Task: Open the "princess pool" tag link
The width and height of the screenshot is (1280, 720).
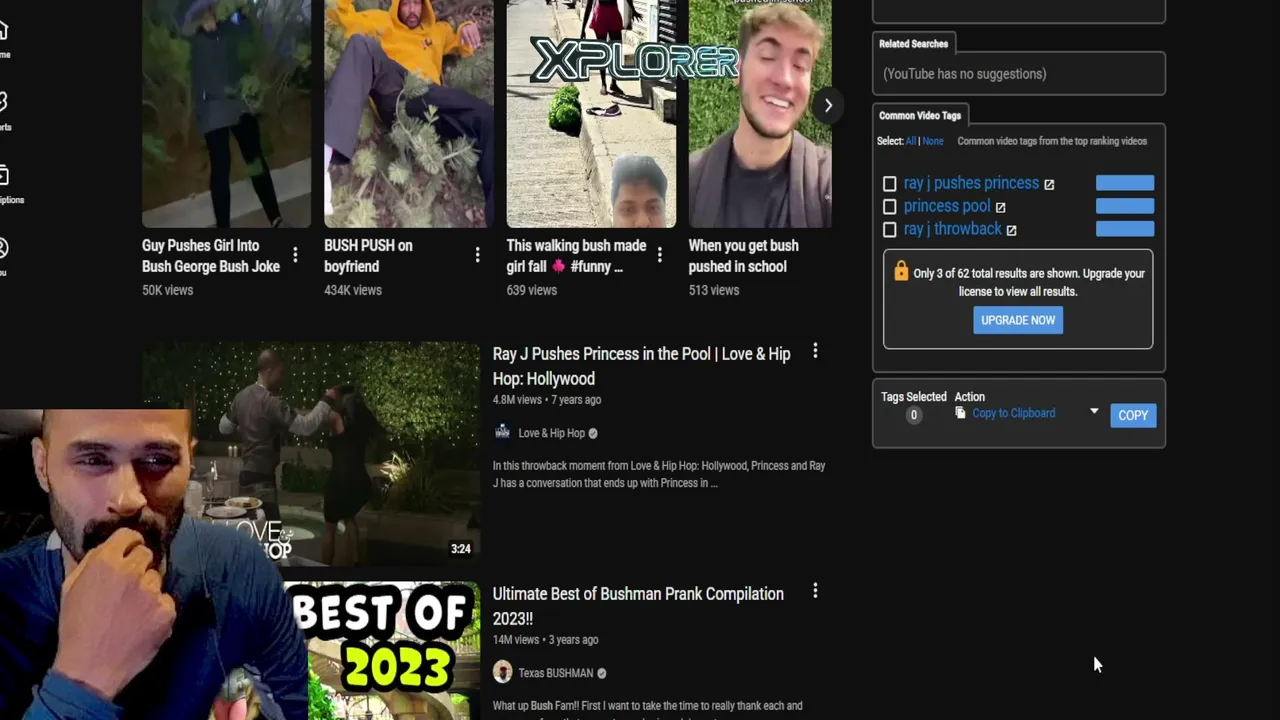Action: click(x=947, y=206)
